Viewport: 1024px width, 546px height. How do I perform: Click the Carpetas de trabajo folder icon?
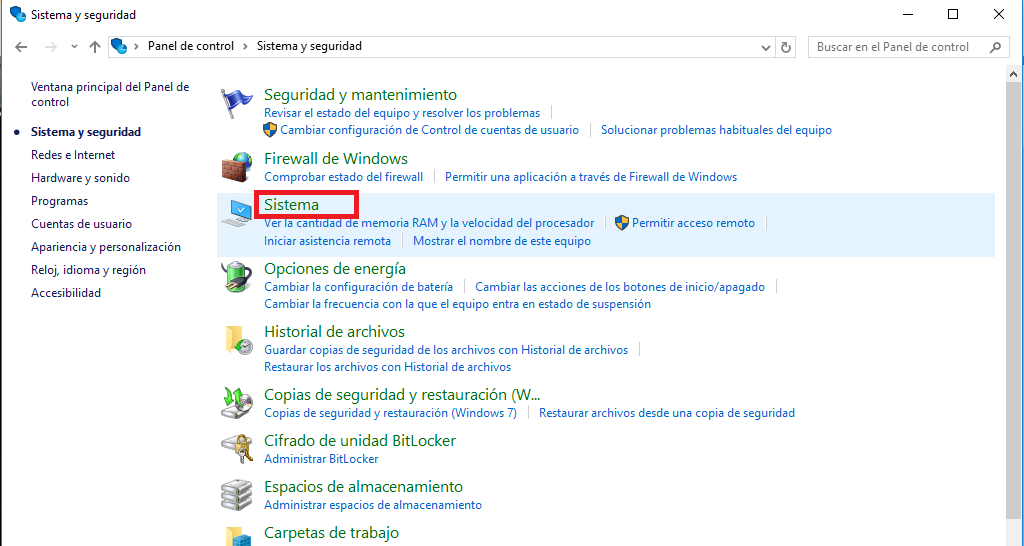click(238, 536)
